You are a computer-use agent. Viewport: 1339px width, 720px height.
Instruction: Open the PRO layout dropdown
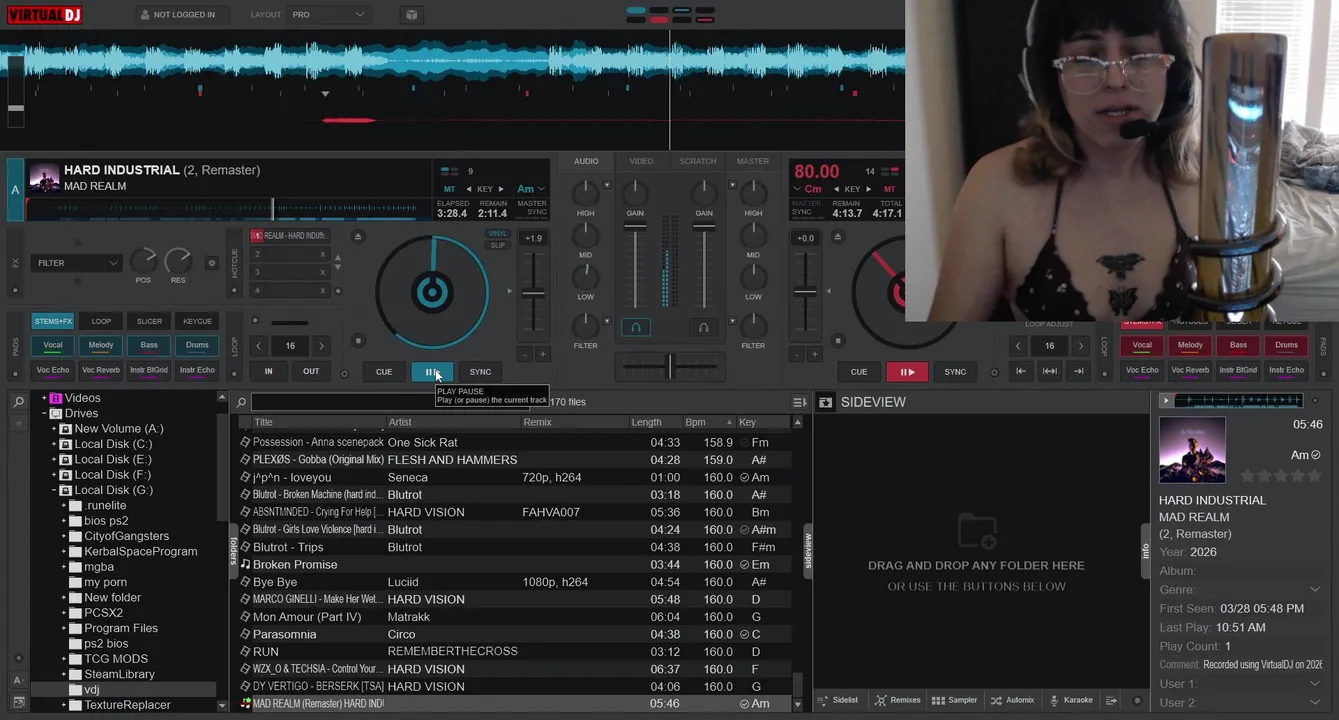[329, 15]
